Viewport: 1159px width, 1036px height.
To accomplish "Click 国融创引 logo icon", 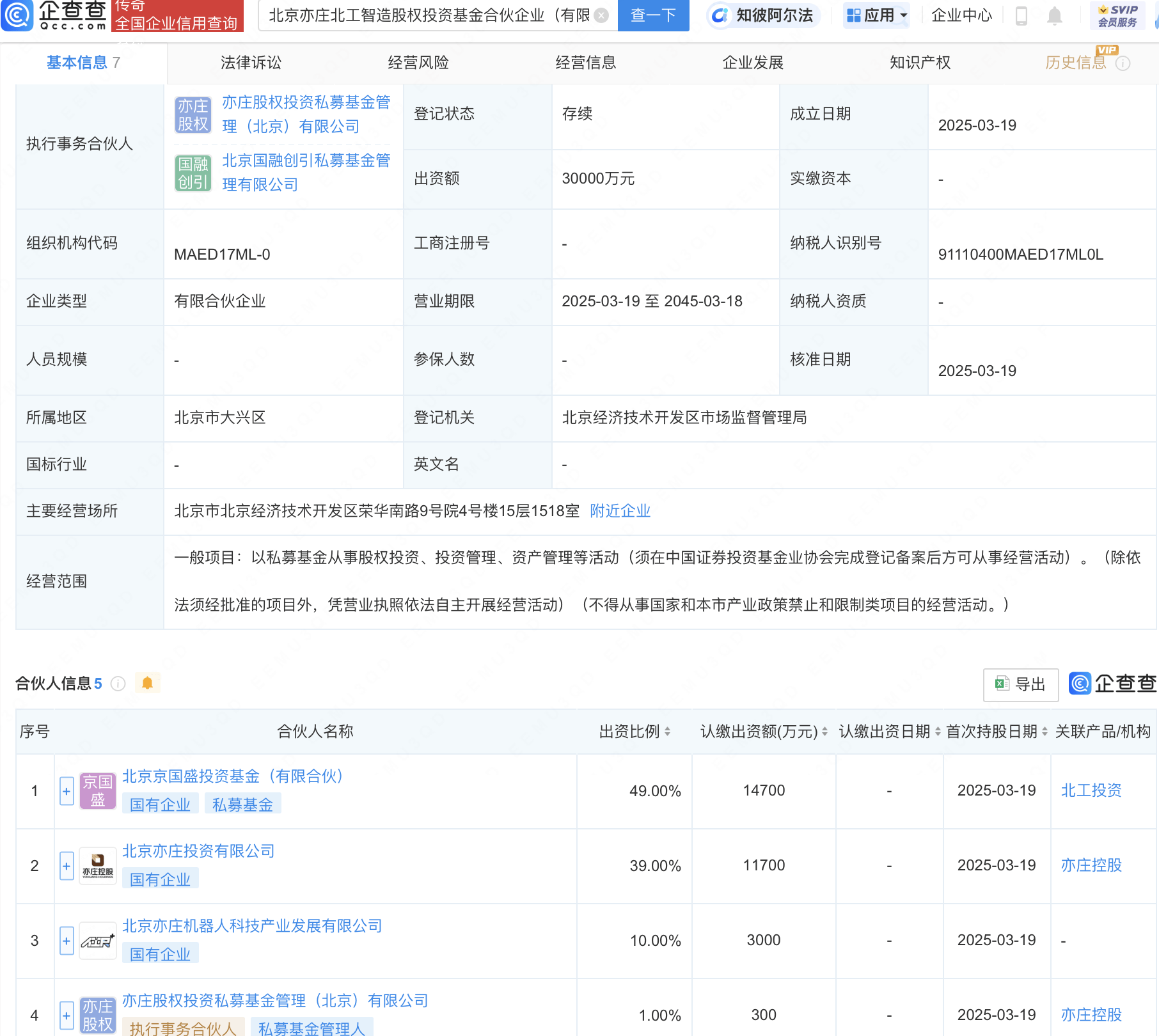I will click(x=193, y=173).
